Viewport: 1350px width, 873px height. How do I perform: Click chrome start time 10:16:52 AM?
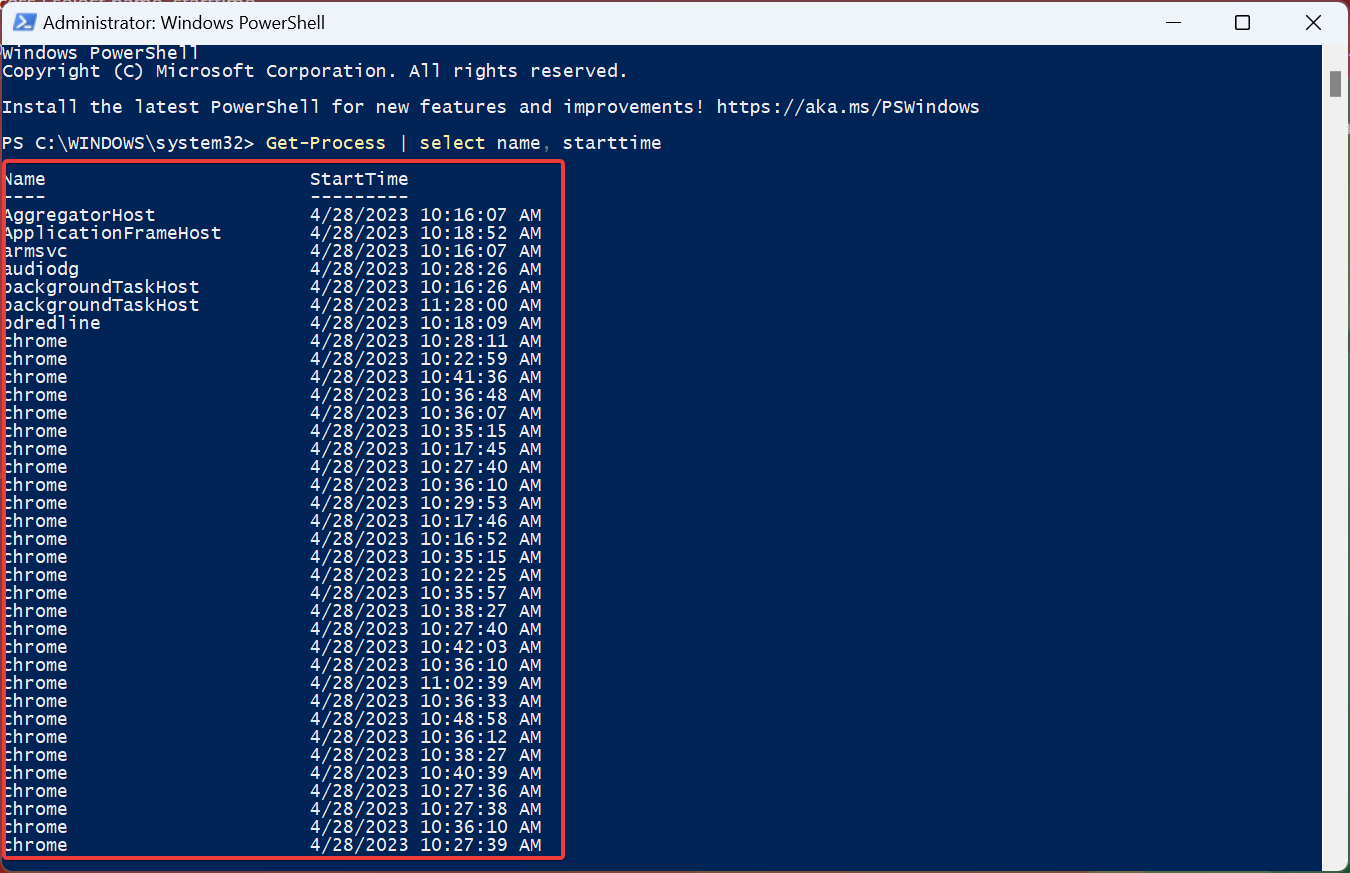coord(426,539)
